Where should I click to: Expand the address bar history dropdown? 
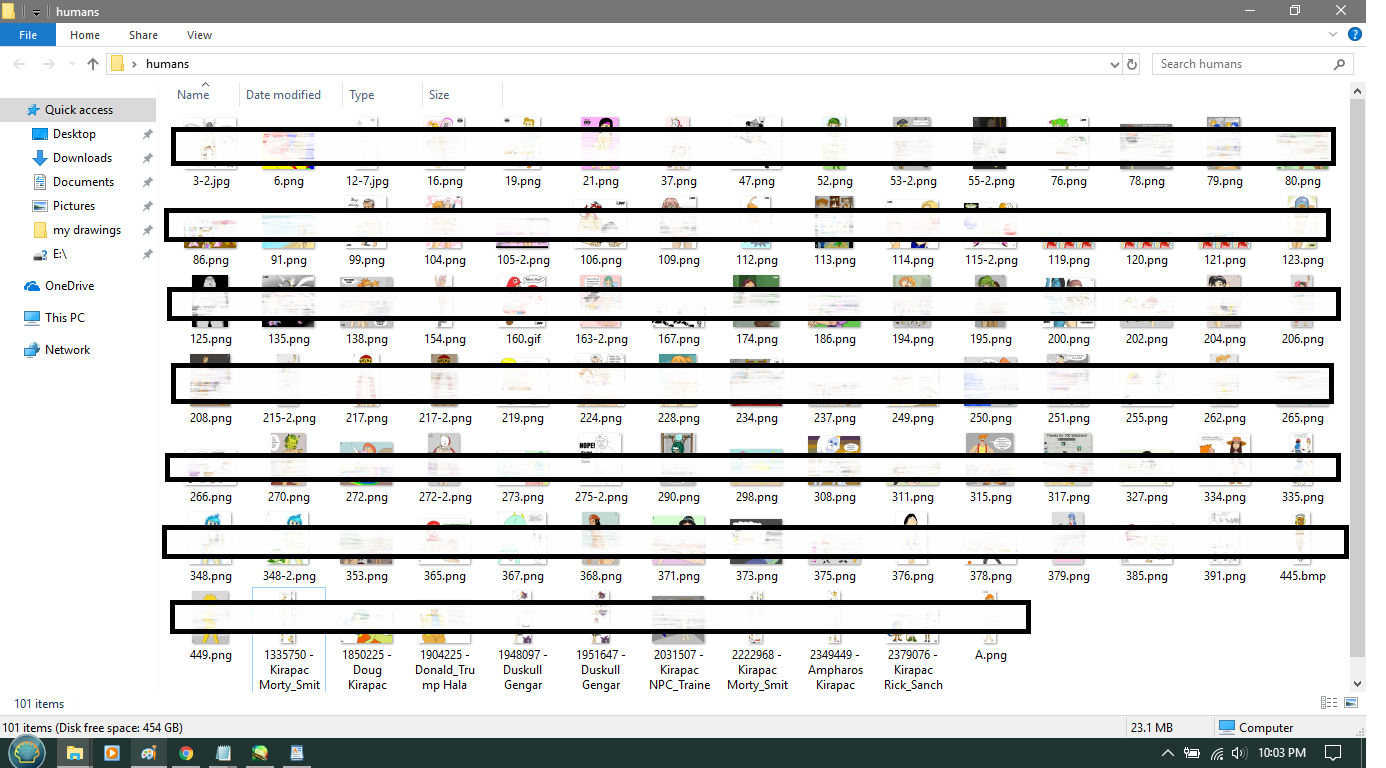(x=1115, y=64)
